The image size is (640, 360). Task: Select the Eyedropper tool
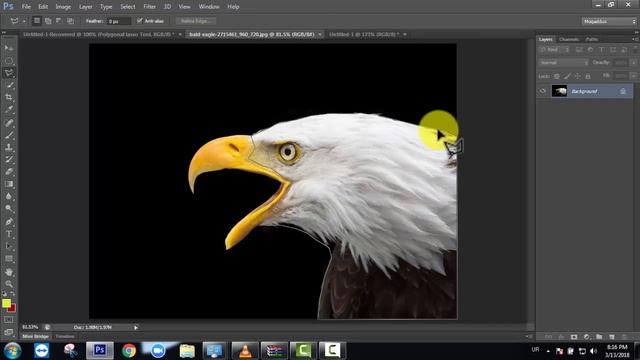click(9, 110)
